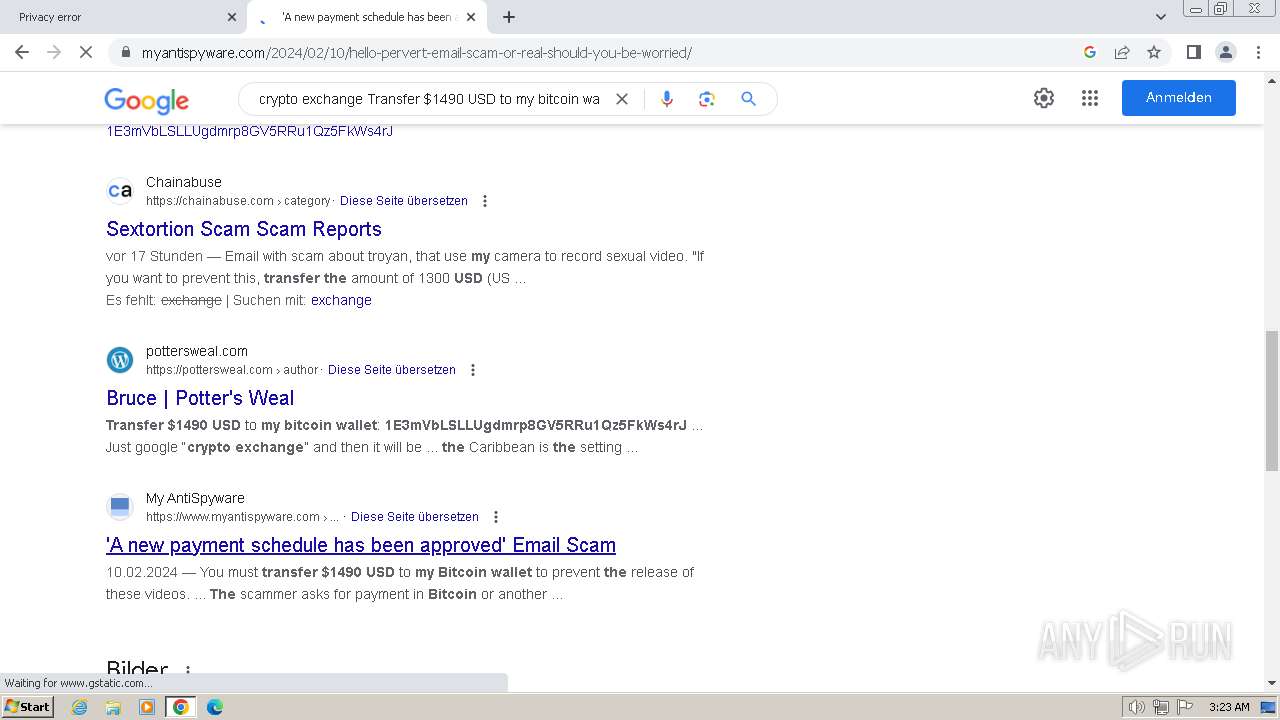
Task: Select the 'A new payment schedule' tab
Action: tap(367, 17)
